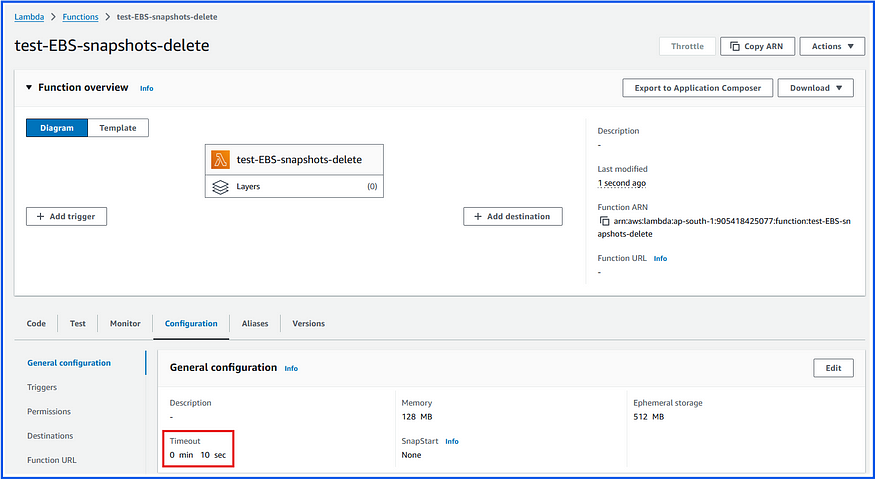875x479 pixels.
Task: Click the Timeout value '0 min 10 sec'
Action: point(198,455)
